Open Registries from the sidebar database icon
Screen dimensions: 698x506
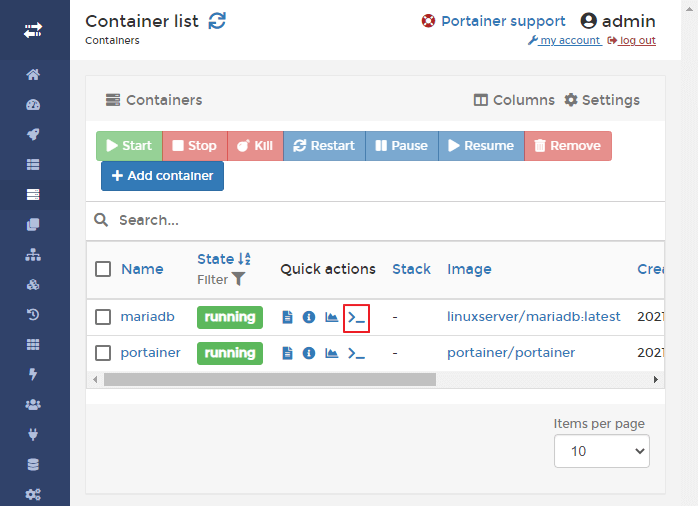(x=33, y=465)
